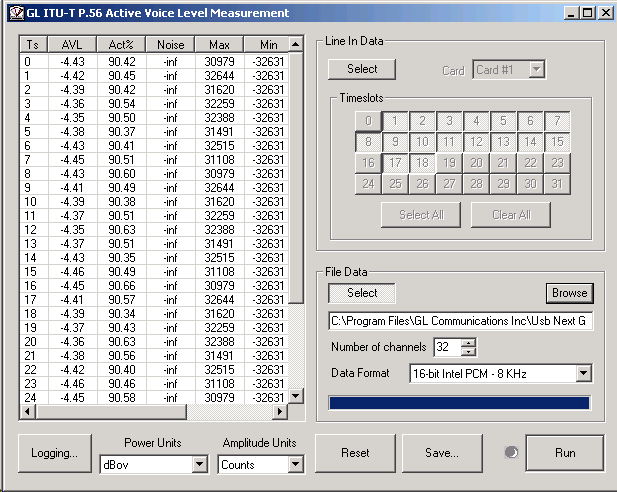Click the file path input field
The image size is (617, 492).
coord(460,321)
